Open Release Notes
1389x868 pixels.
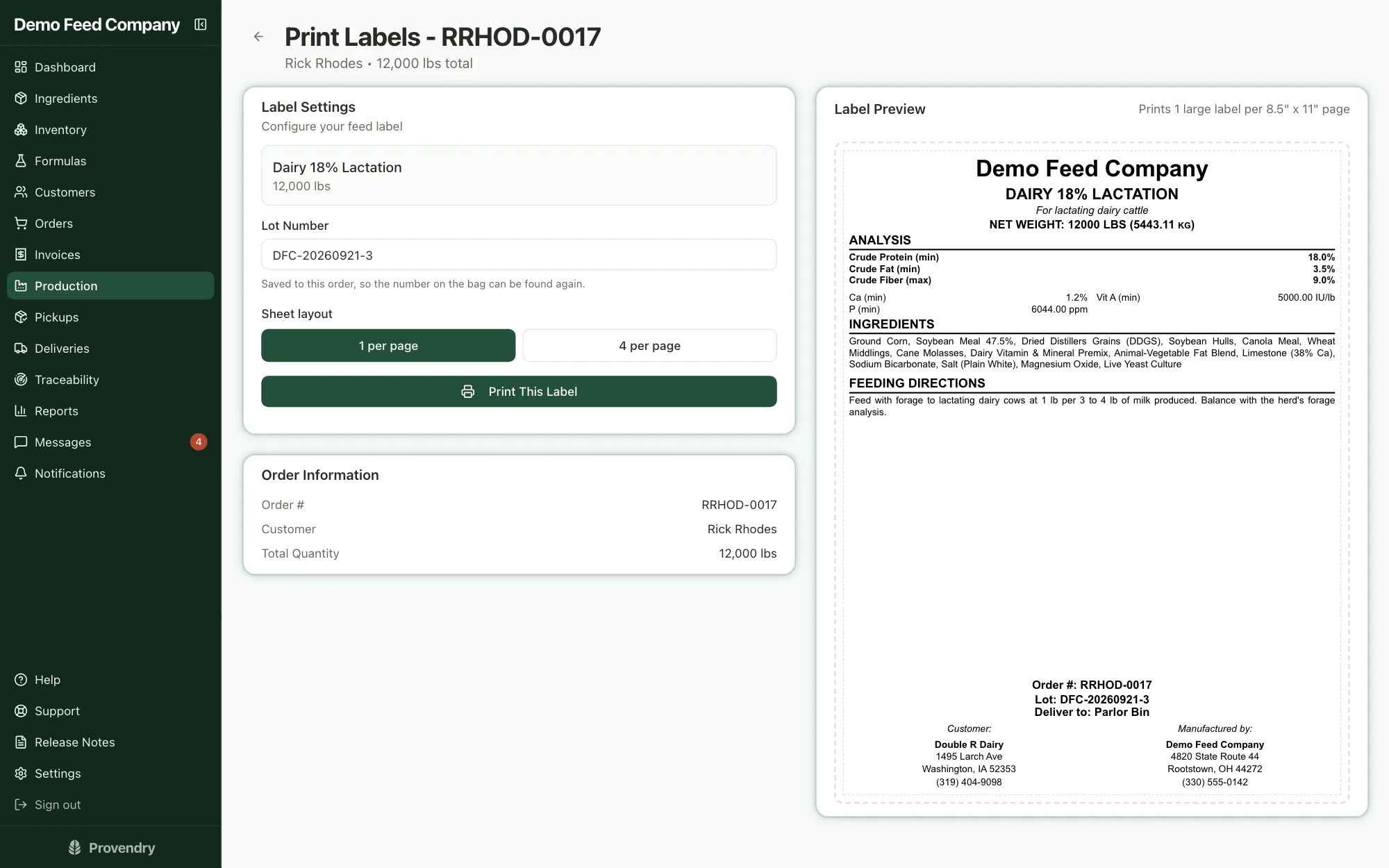110,742
